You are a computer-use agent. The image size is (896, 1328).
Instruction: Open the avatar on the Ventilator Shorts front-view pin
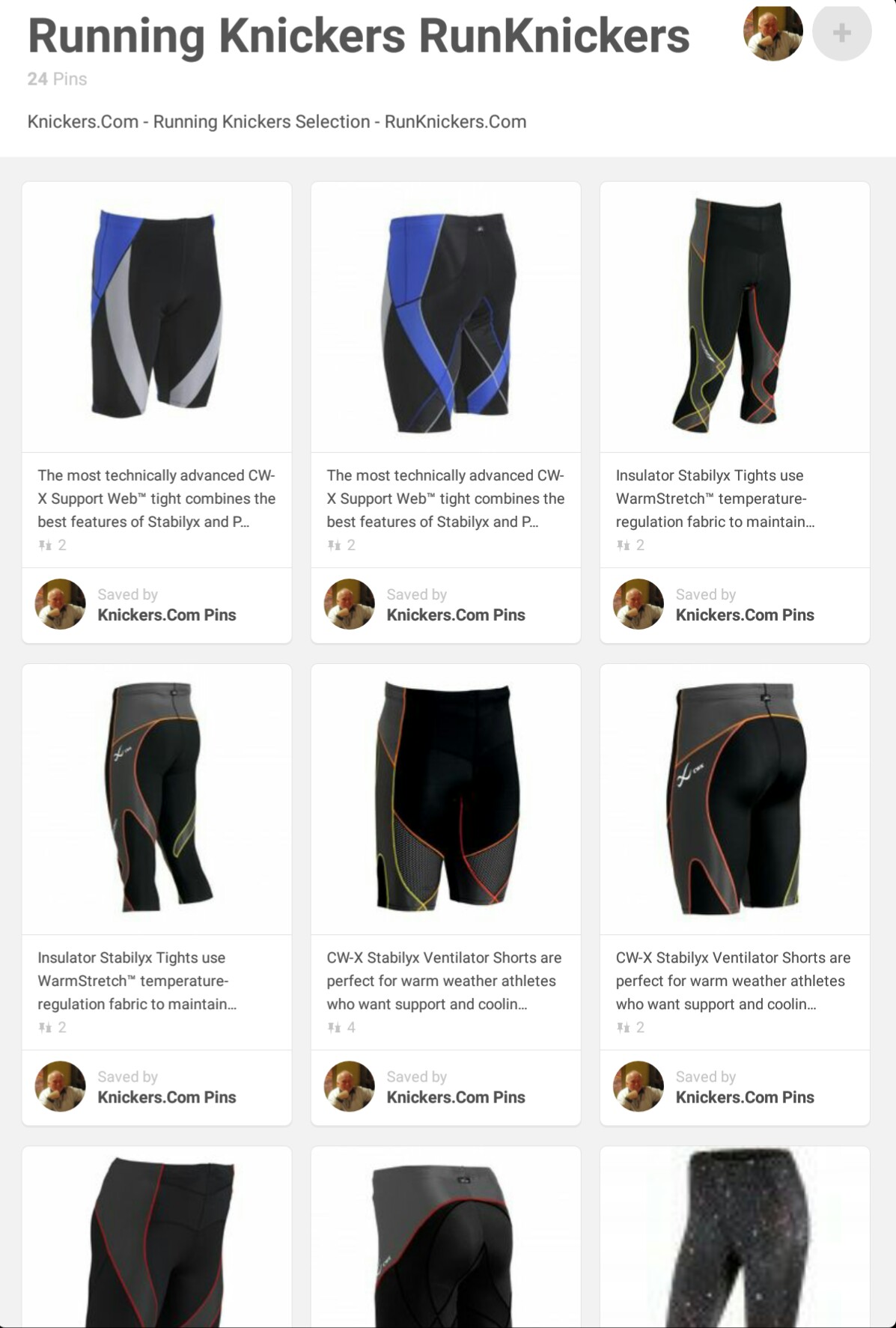(350, 1086)
